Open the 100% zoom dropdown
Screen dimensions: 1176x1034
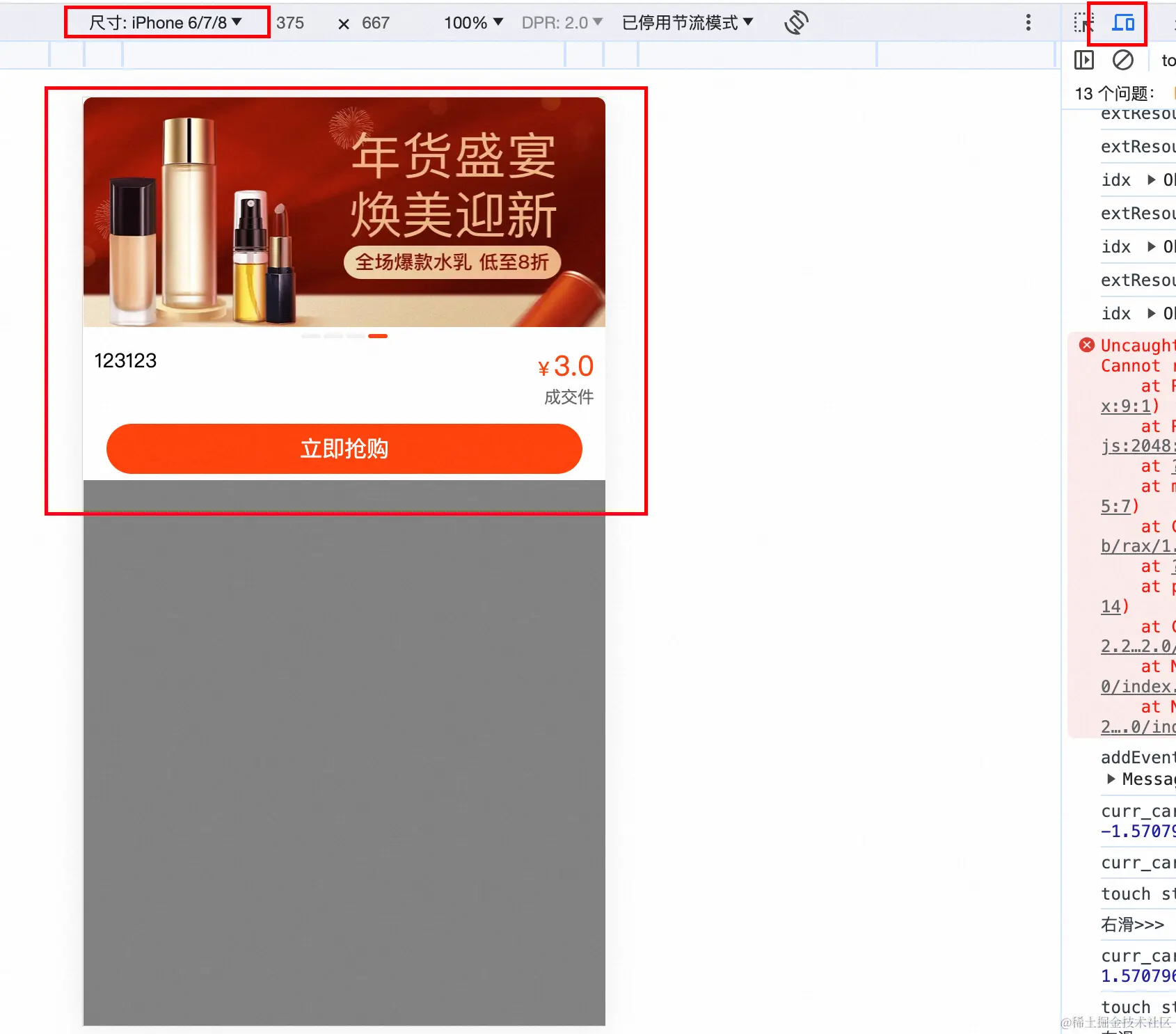[473, 23]
